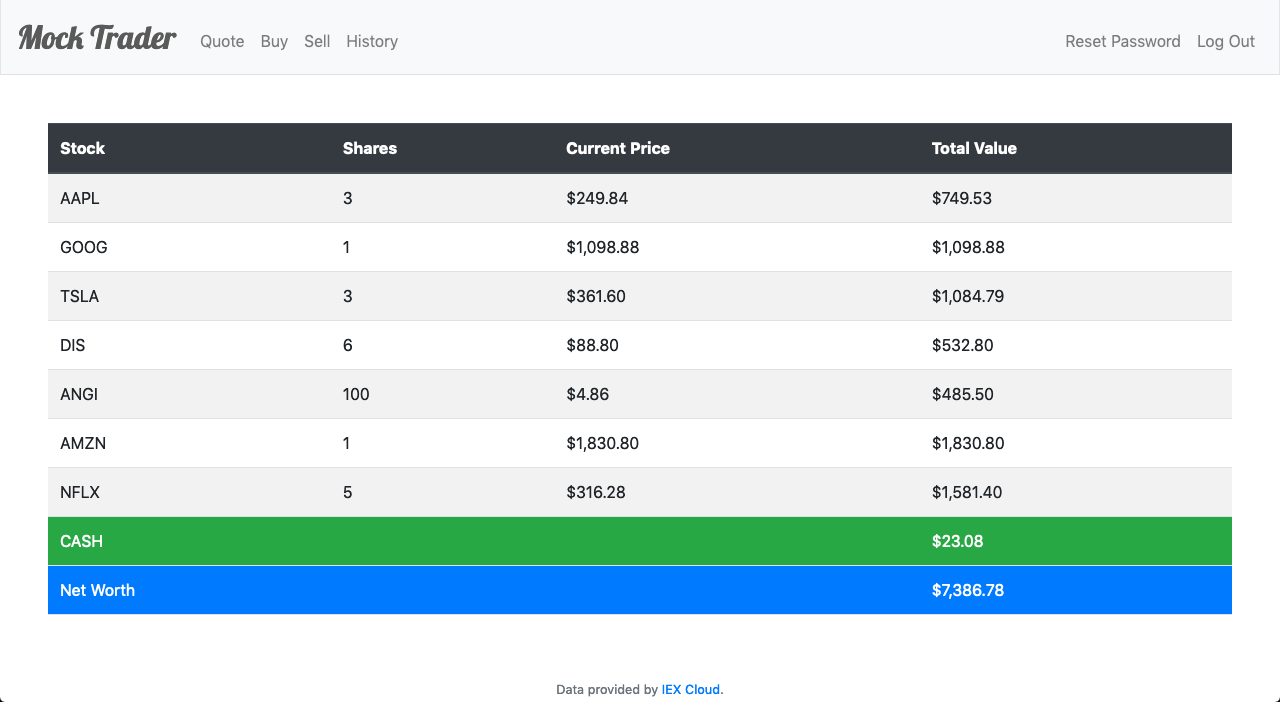Click NFLX current price $316.28
This screenshot has height=702, width=1280.
tap(596, 492)
